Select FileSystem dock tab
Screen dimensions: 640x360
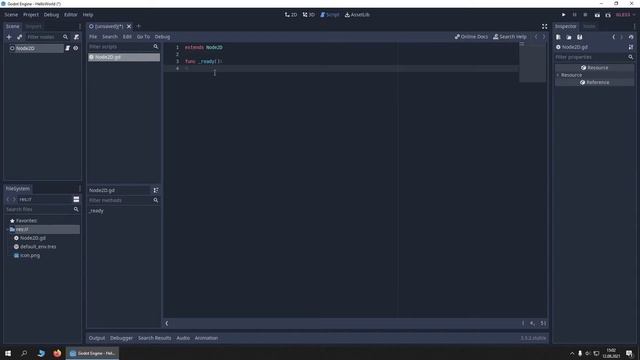(x=18, y=189)
